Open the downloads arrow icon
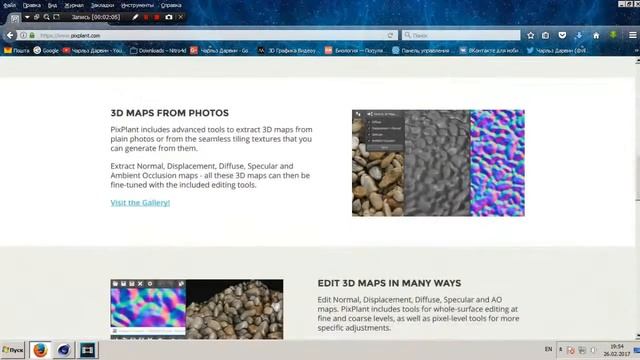Screen dimensions: 640x360 pos(579,36)
